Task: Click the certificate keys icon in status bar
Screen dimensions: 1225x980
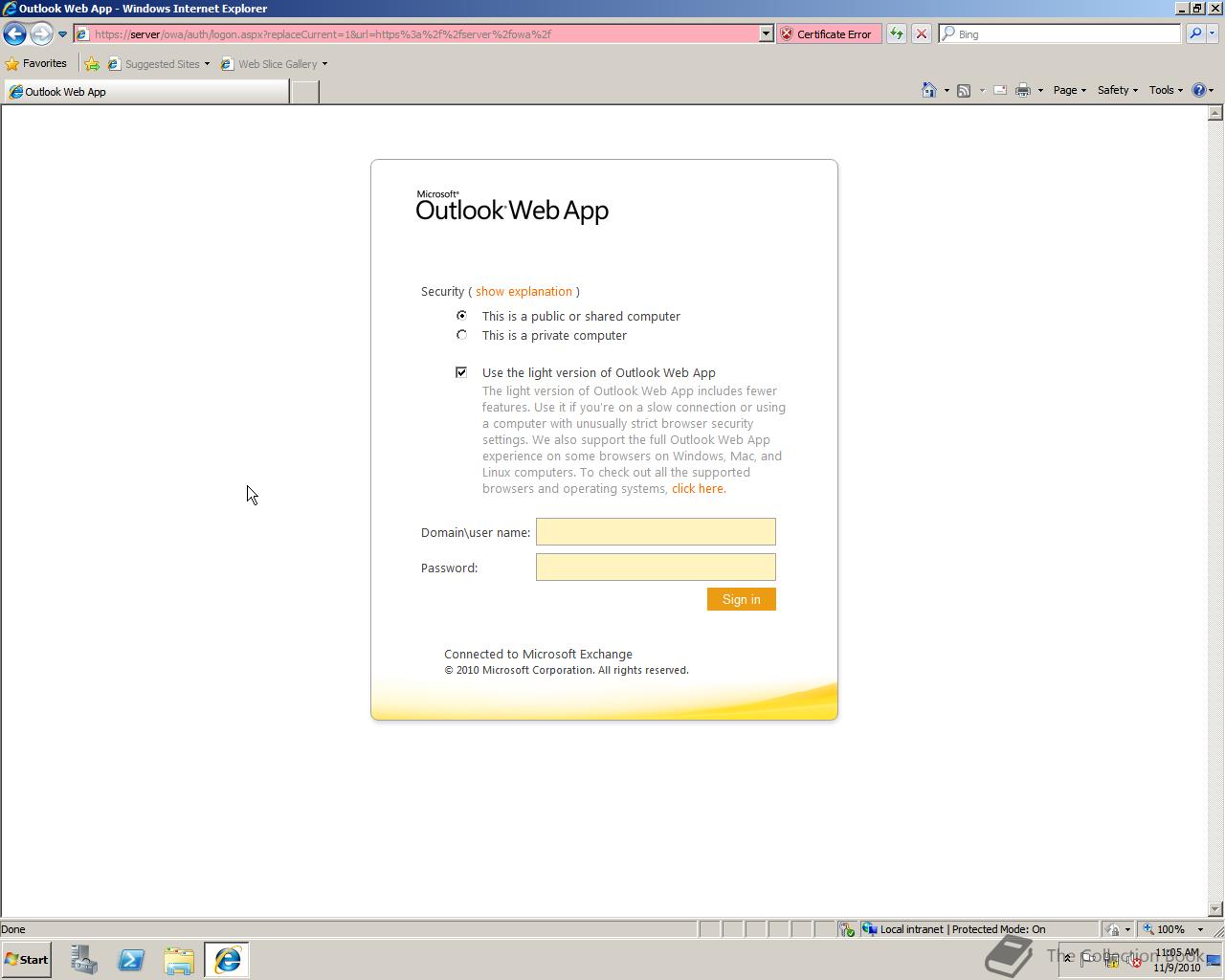Action: tap(847, 929)
